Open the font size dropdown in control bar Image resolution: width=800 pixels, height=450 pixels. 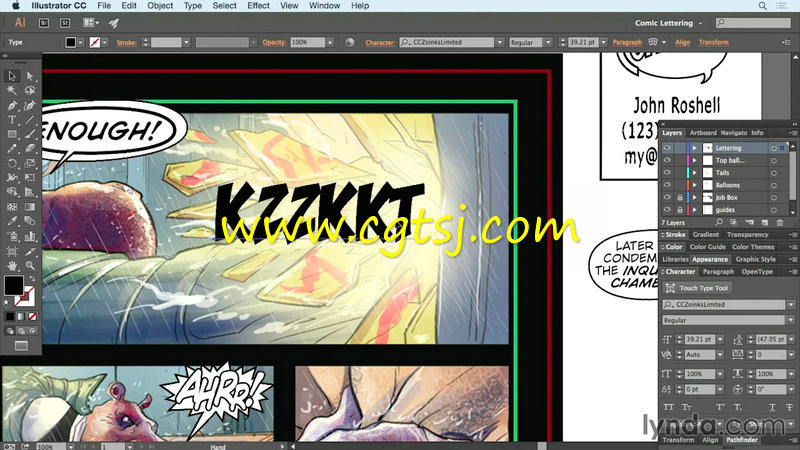(604, 42)
